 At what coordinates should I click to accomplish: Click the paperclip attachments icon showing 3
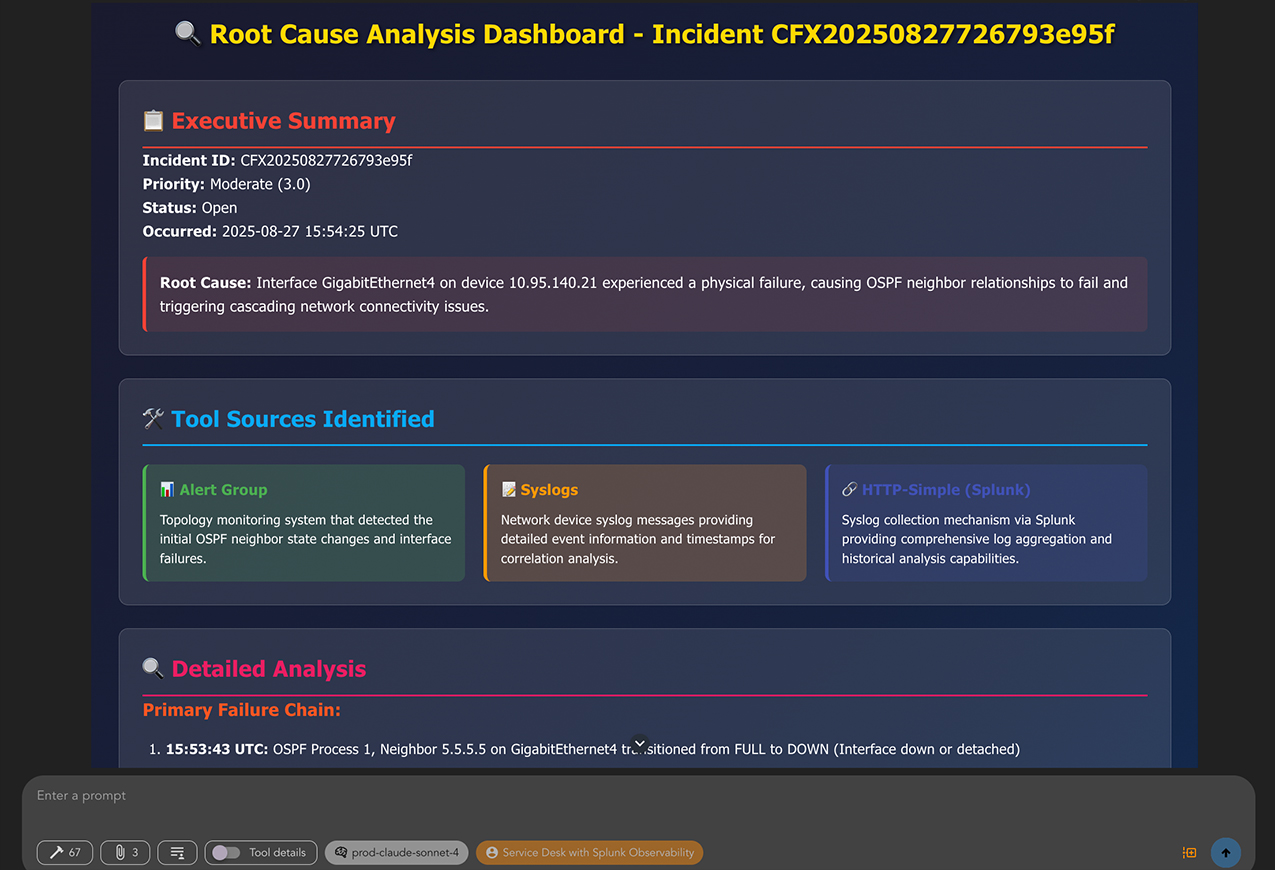click(x=126, y=853)
